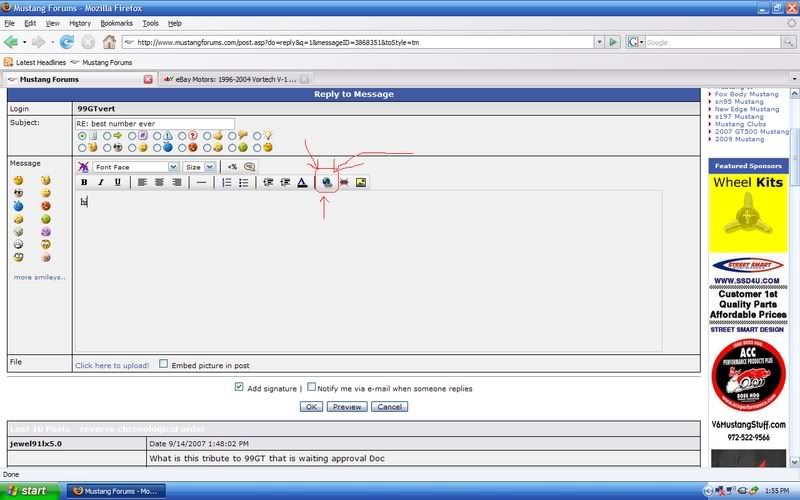The height and width of the screenshot is (500, 800).
Task: Open the font color picker
Action: pyautogui.click(x=303, y=182)
